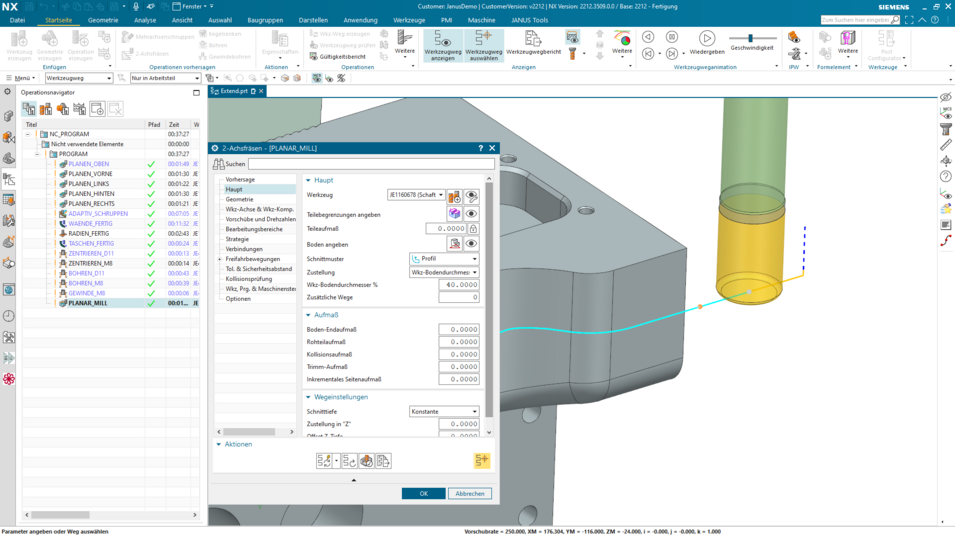The height and width of the screenshot is (537, 955).
Task: Click the pause playback button
Action: [x=672, y=37]
